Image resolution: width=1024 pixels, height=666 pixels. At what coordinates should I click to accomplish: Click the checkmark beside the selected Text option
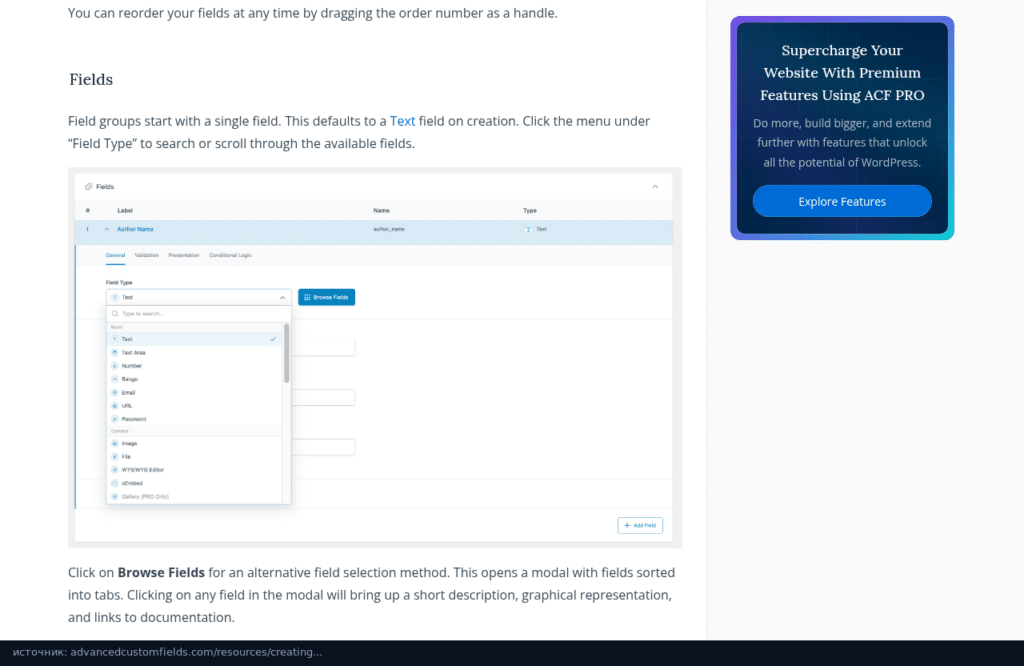(273, 340)
